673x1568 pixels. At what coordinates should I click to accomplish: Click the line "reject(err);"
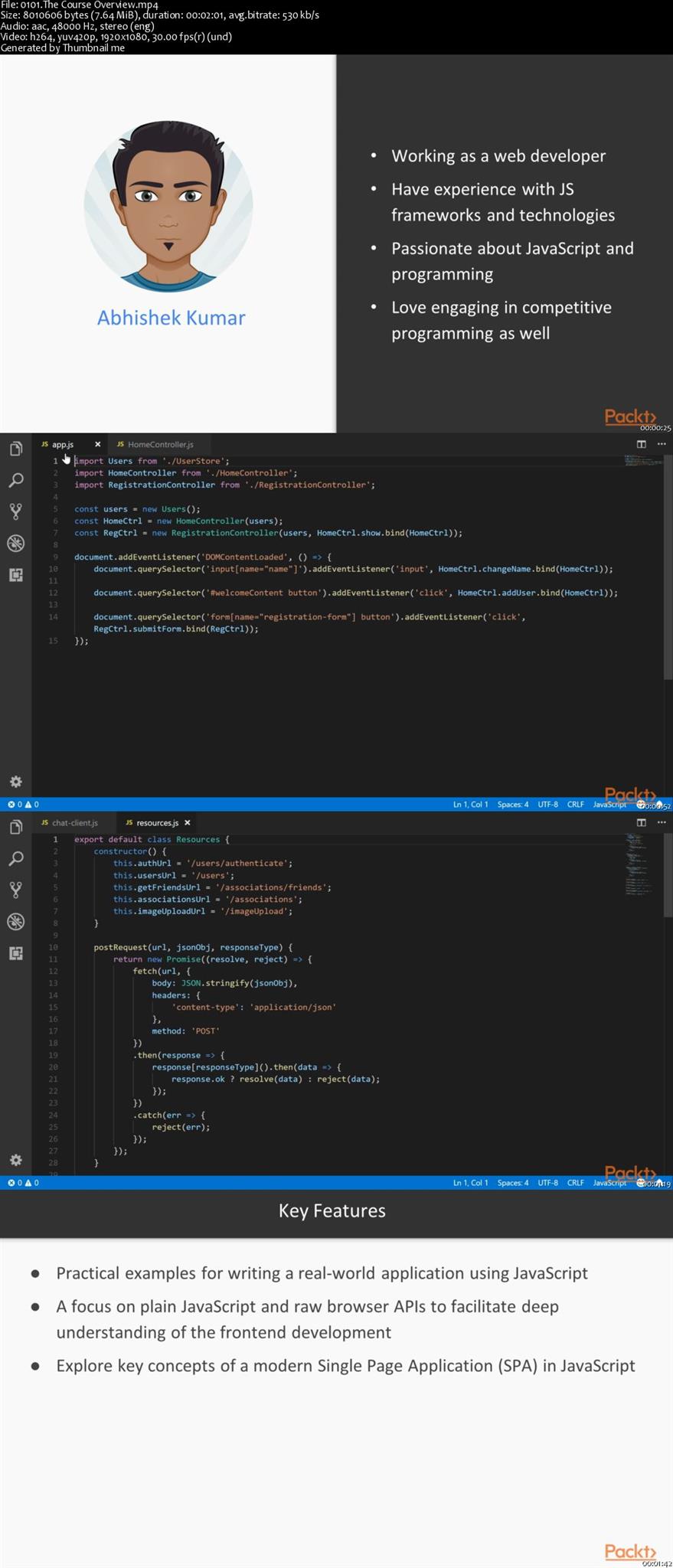tap(181, 1128)
